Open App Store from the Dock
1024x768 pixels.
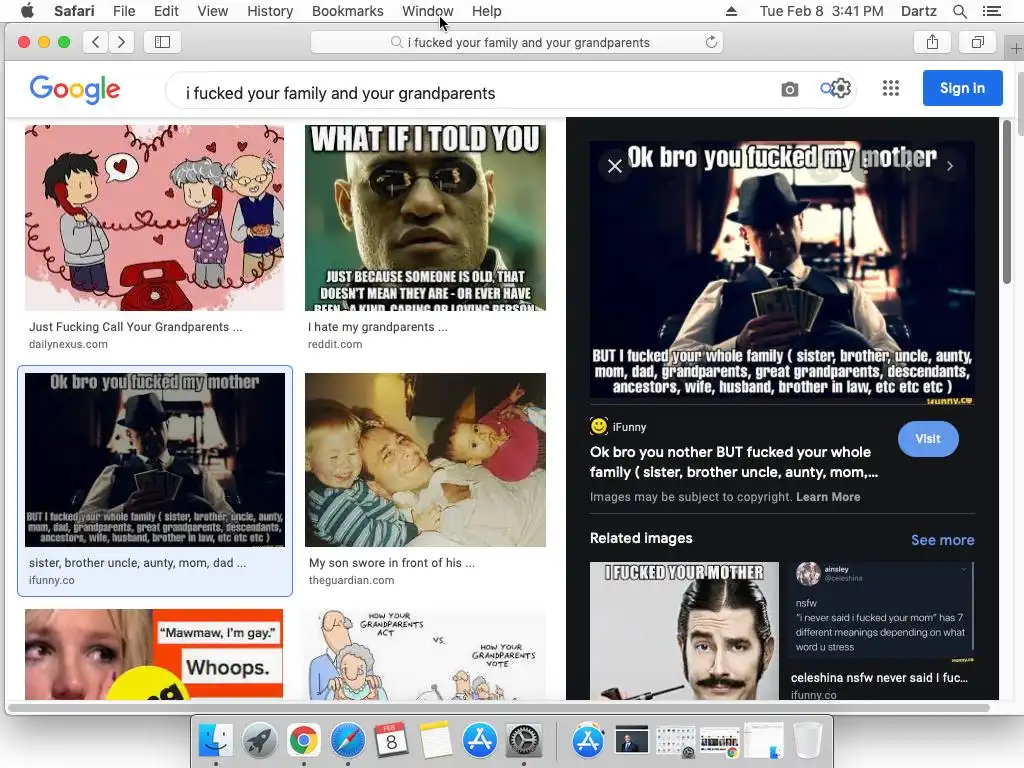(480, 741)
